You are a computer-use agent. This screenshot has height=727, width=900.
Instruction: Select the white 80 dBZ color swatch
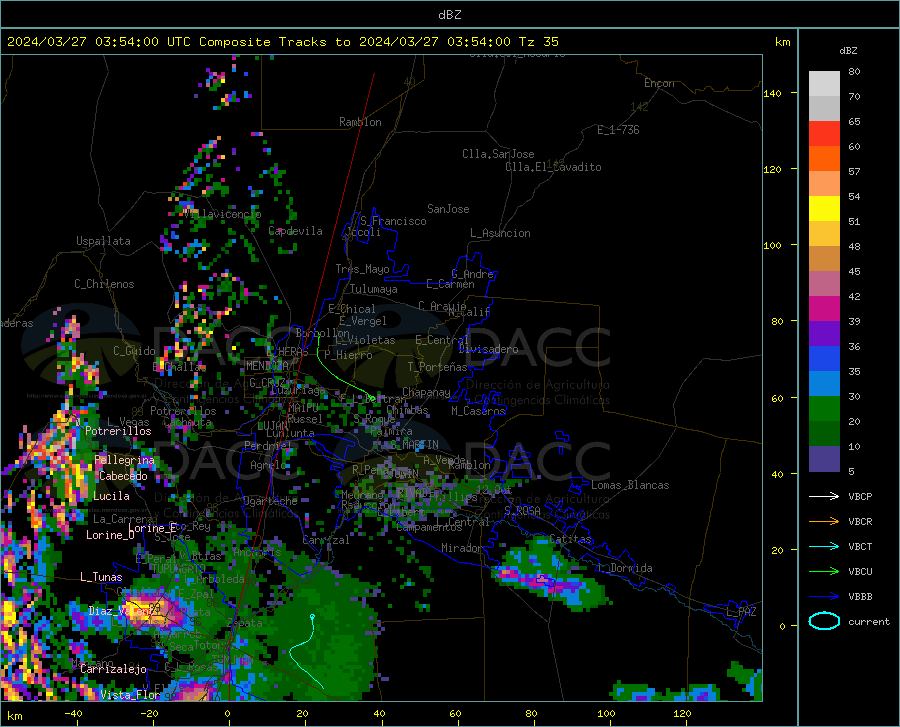tap(824, 83)
